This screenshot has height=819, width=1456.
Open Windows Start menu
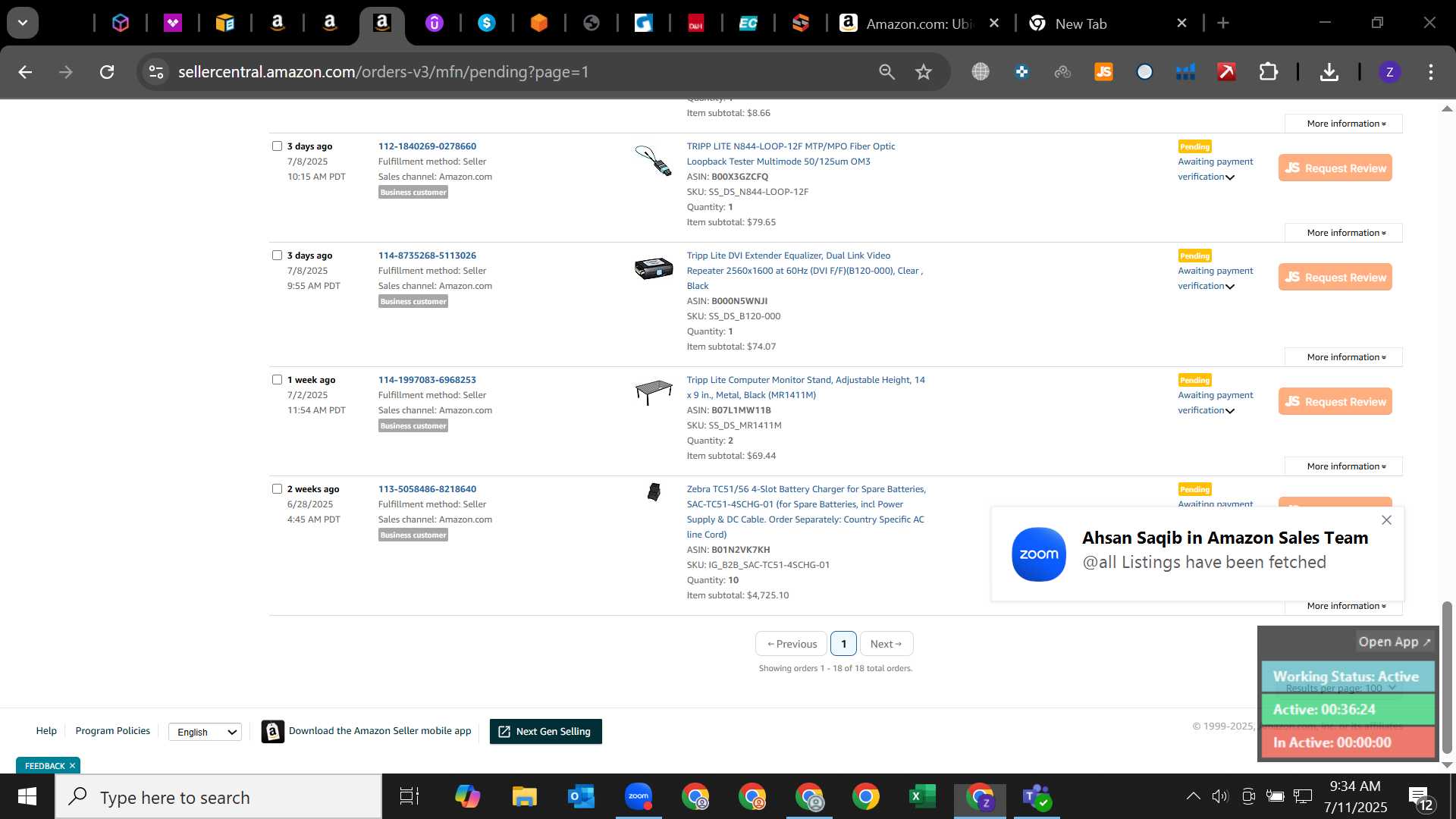coord(27,797)
